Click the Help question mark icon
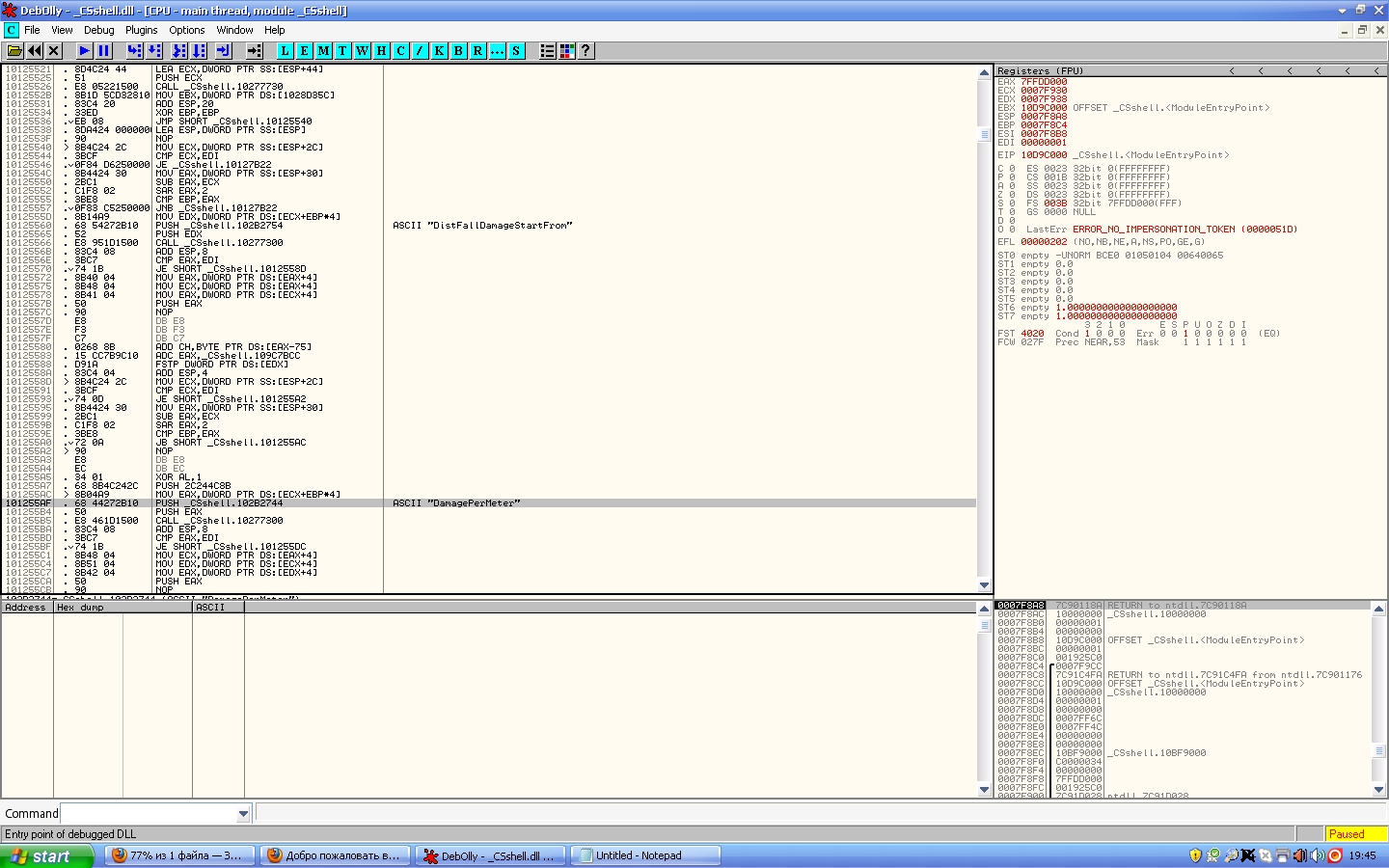The height and width of the screenshot is (868, 1389). tap(586, 51)
